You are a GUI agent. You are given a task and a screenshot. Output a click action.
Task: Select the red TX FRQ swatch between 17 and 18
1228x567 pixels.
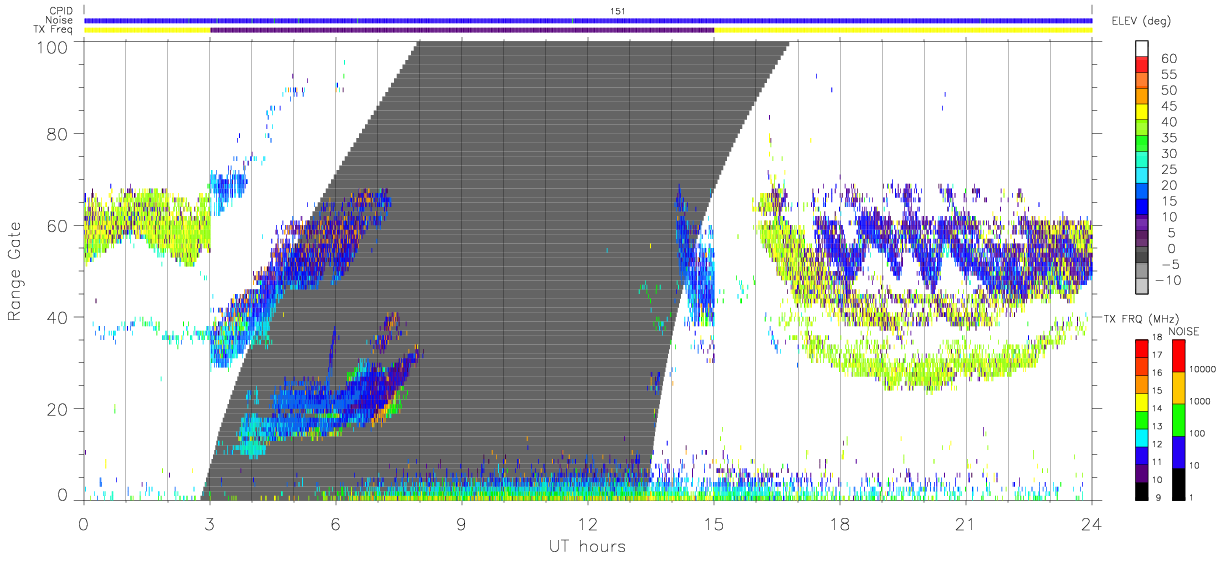pyautogui.click(x=1142, y=349)
